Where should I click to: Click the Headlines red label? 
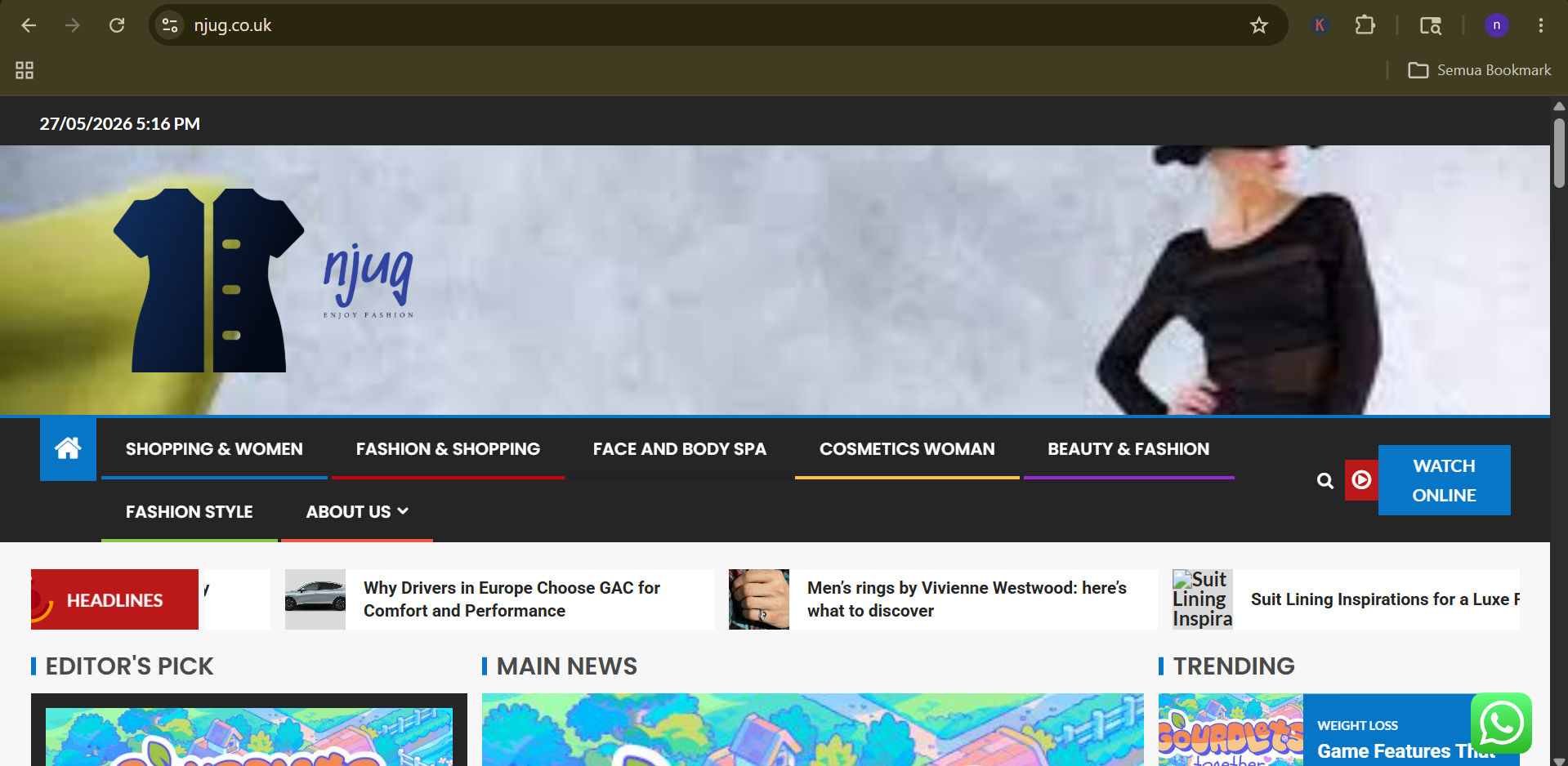114,599
